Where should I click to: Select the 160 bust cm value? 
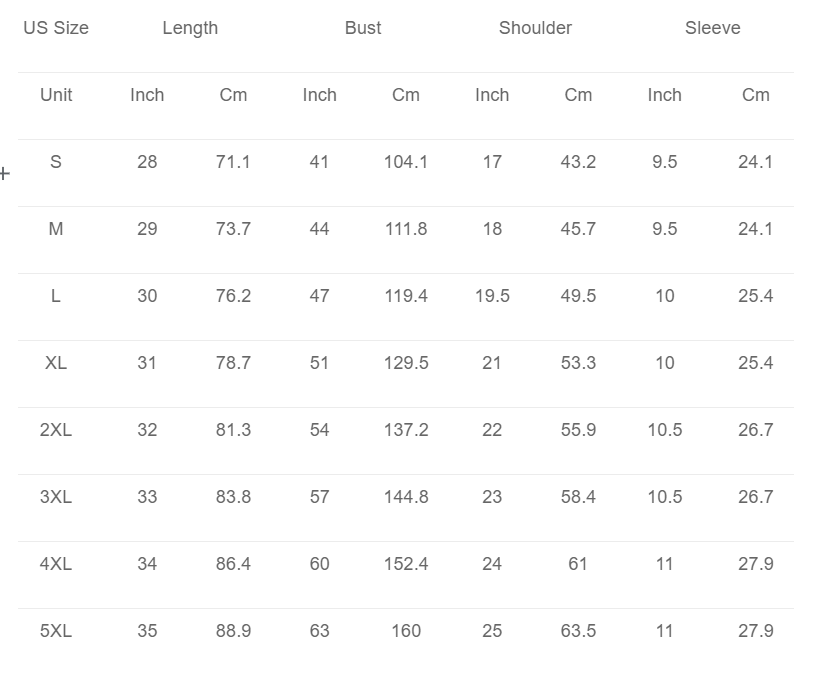tap(406, 631)
